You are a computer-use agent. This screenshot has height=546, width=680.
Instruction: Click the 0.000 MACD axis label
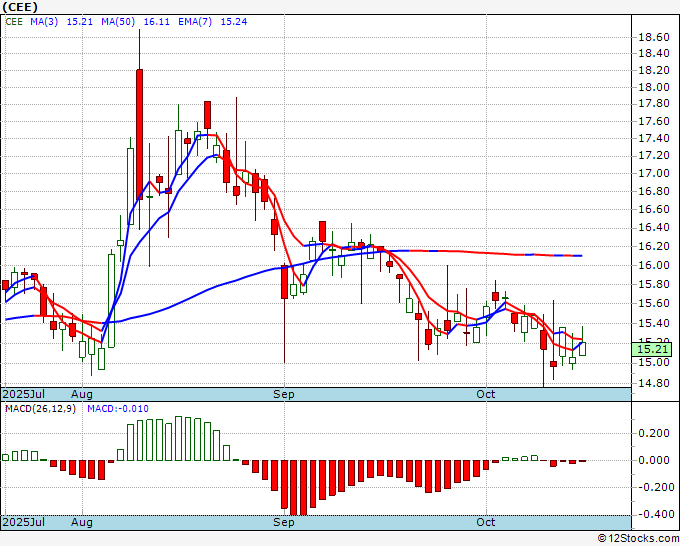click(x=654, y=460)
